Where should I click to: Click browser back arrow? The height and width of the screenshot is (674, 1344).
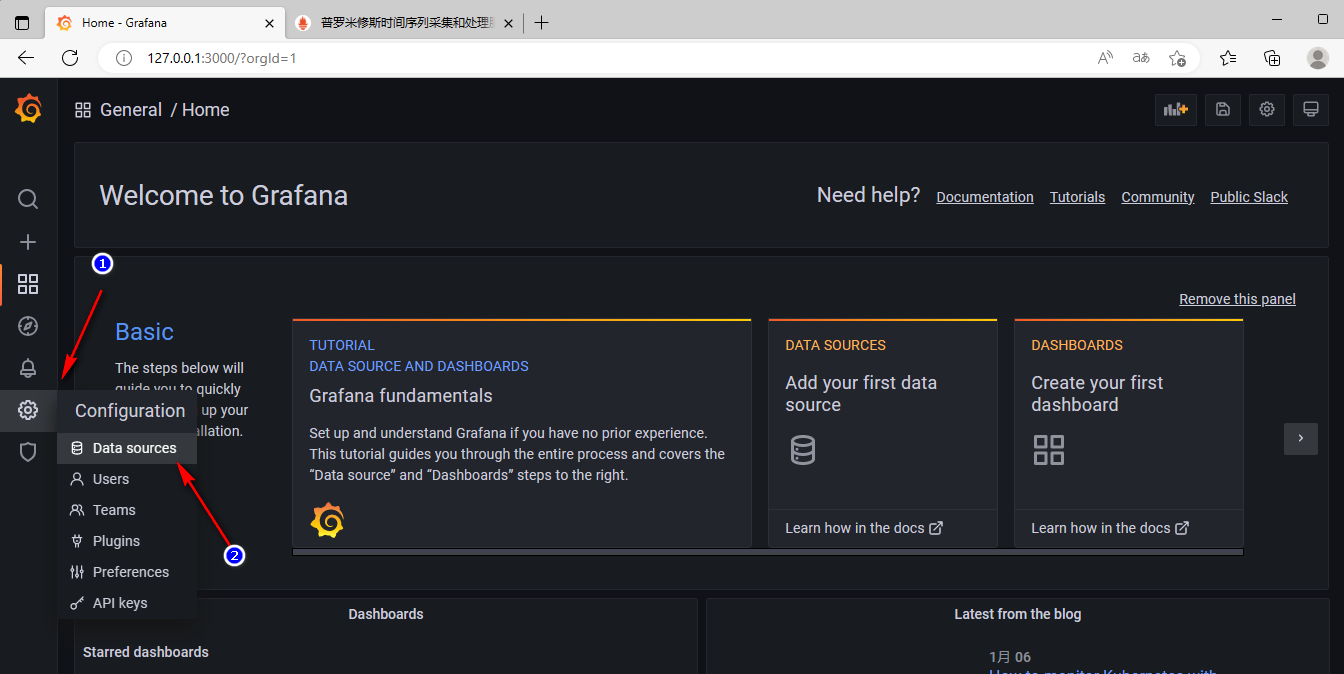(26, 58)
